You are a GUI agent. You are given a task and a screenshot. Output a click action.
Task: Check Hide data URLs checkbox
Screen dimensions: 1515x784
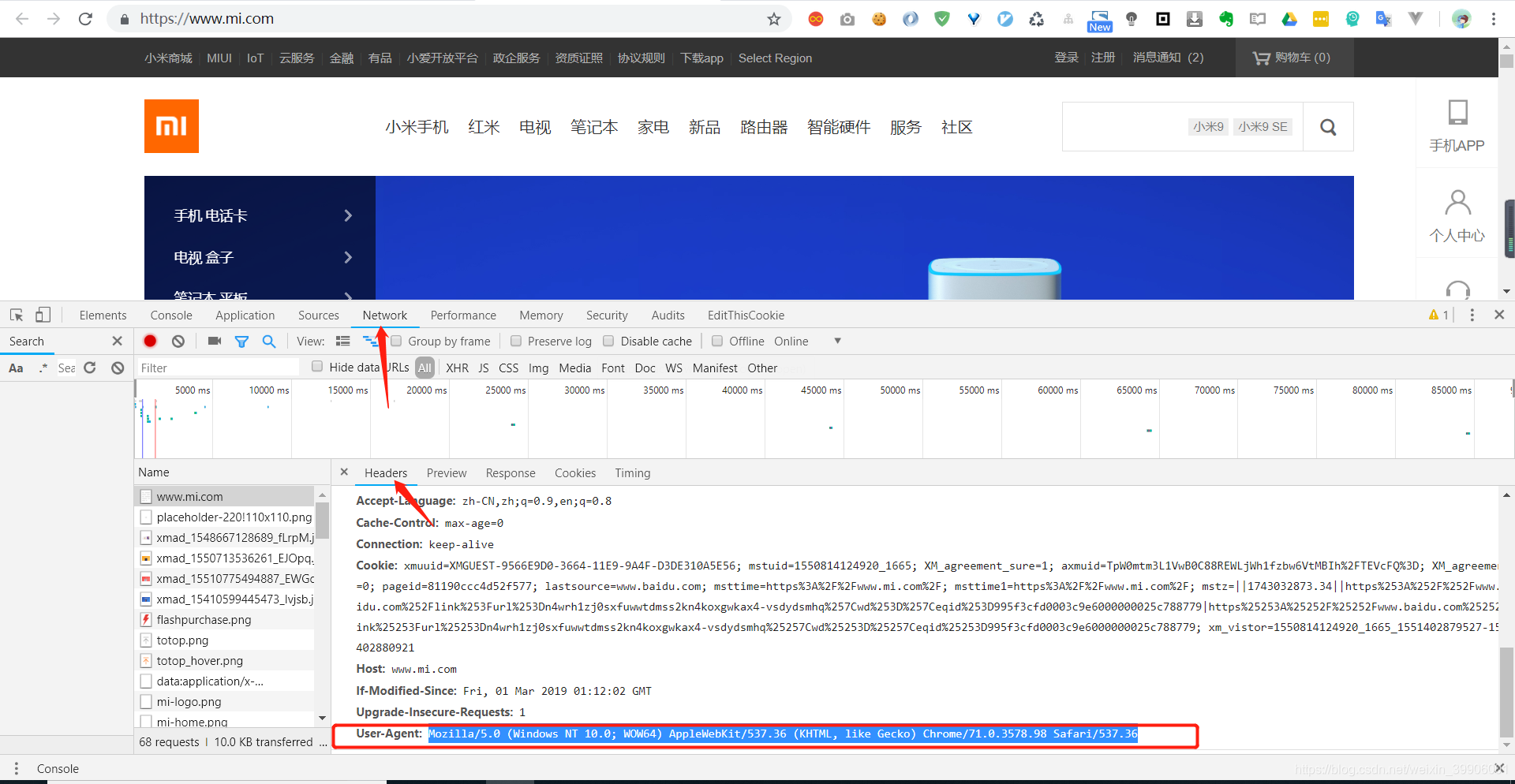point(317,366)
